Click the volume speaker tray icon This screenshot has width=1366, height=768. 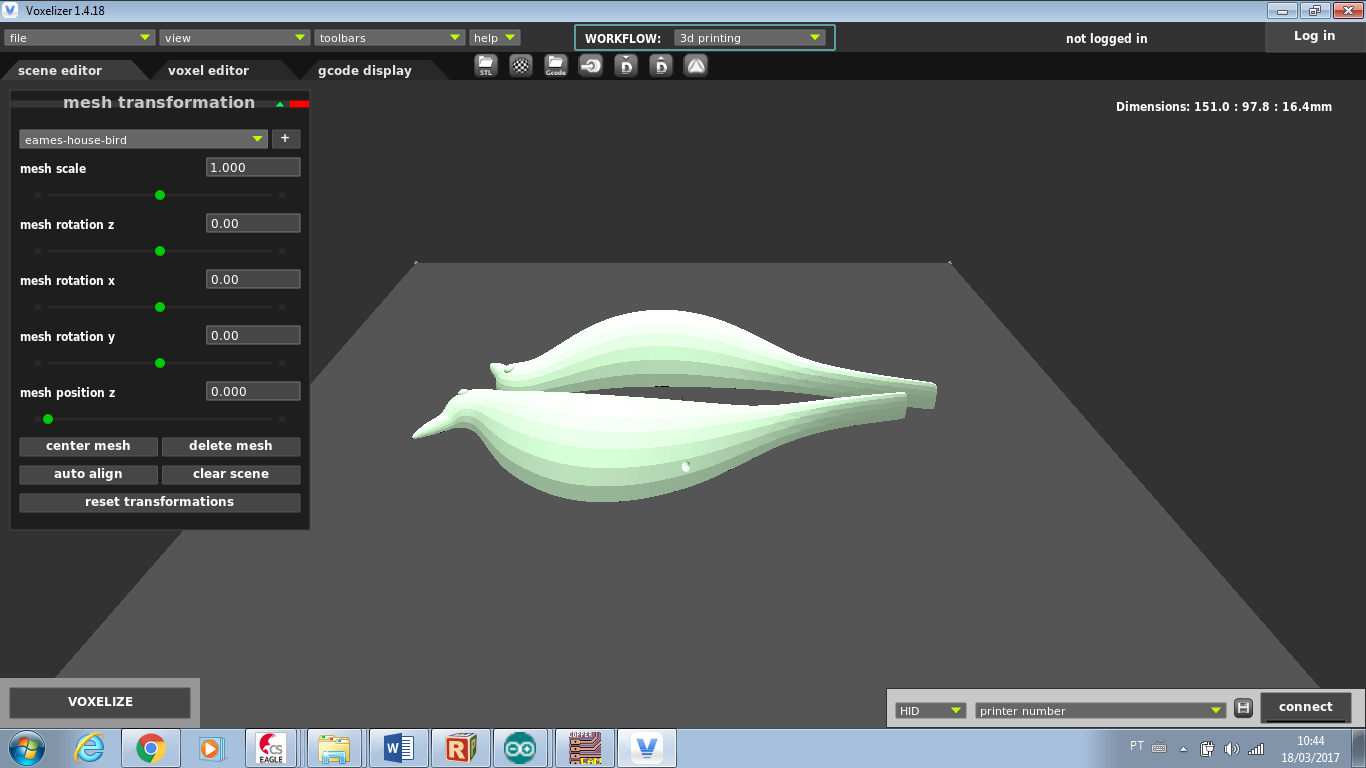tap(1231, 748)
